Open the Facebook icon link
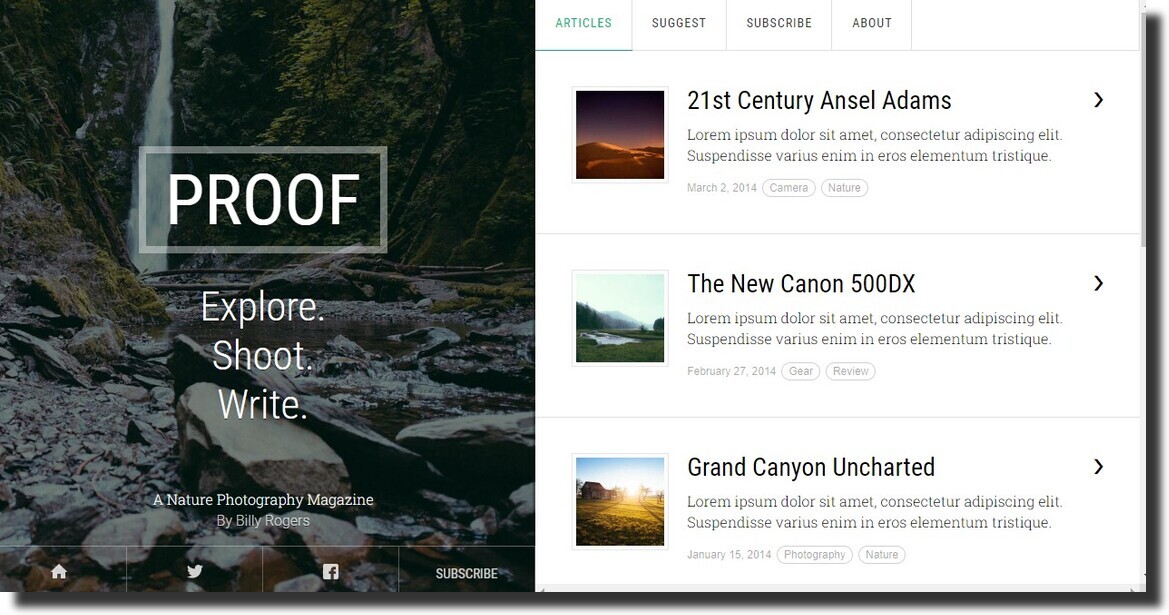 (x=331, y=572)
